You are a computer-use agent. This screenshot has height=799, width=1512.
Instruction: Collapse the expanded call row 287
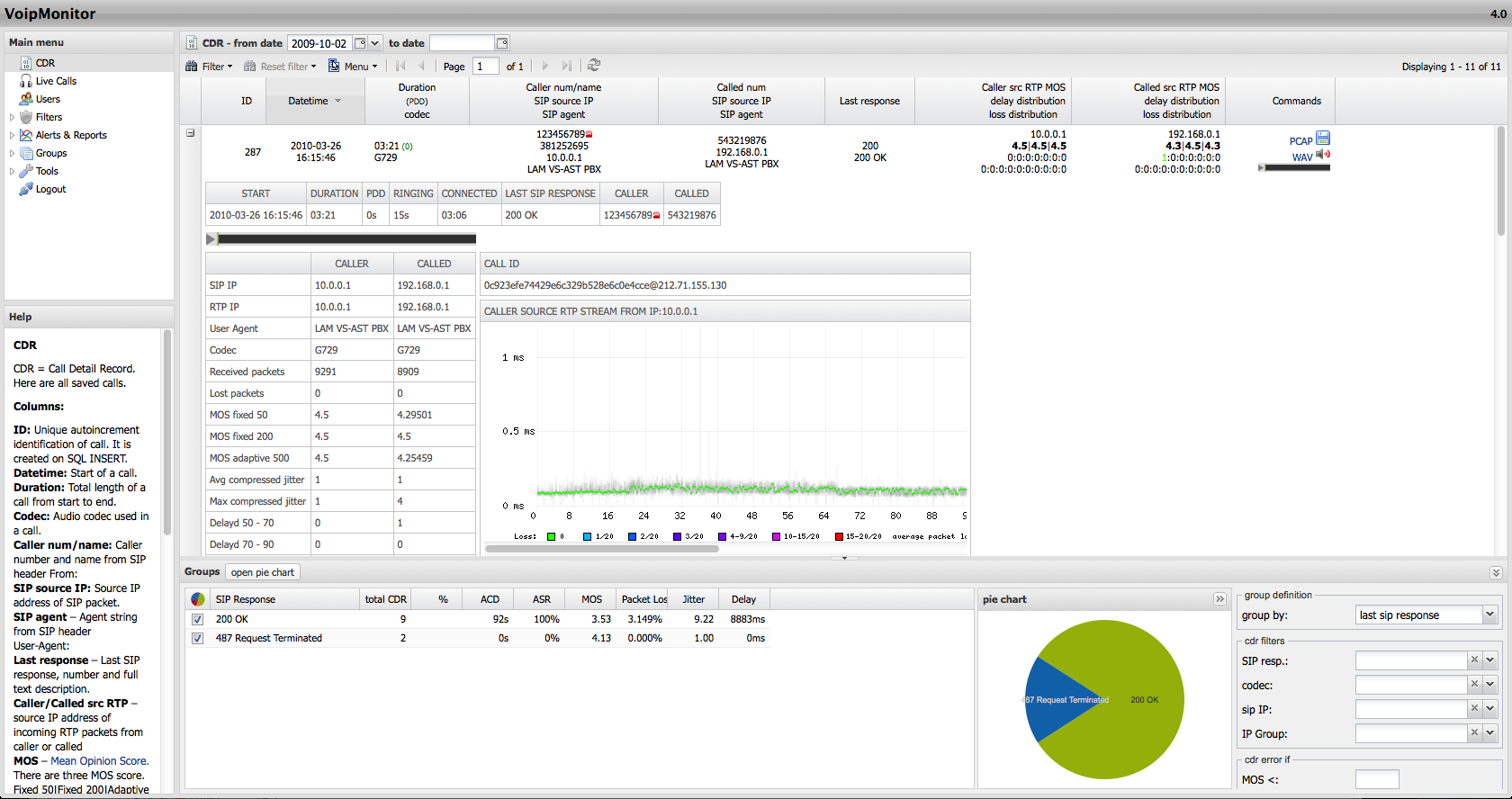pos(191,133)
